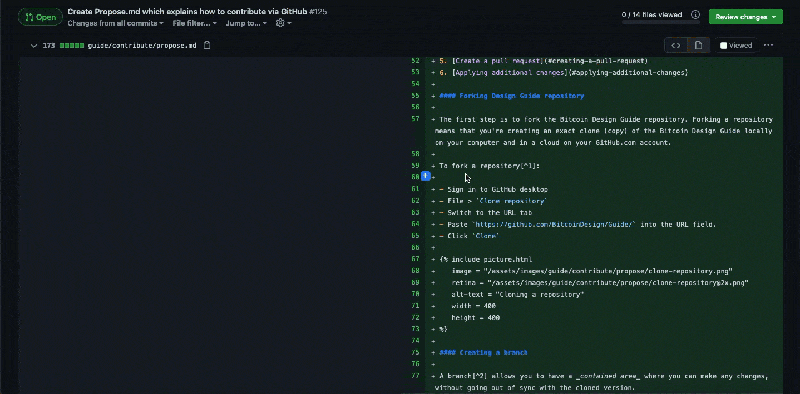Open the Review changes button menu
Screen dimensions: 800x394
pyautogui.click(x=745, y=17)
